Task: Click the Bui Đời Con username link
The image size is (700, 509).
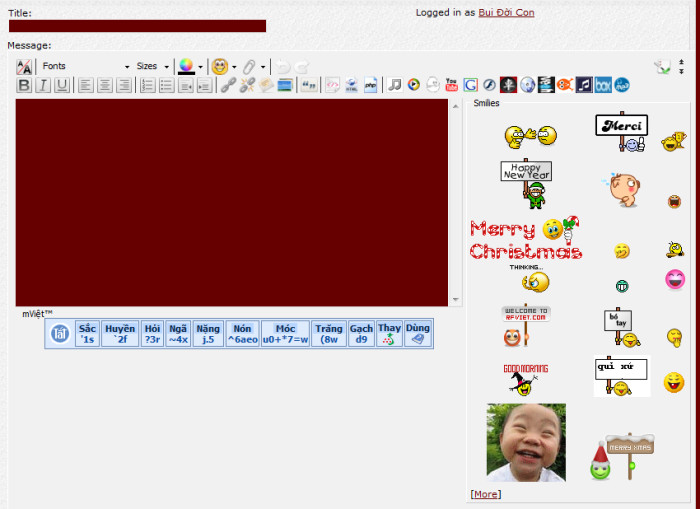Action: (x=506, y=13)
